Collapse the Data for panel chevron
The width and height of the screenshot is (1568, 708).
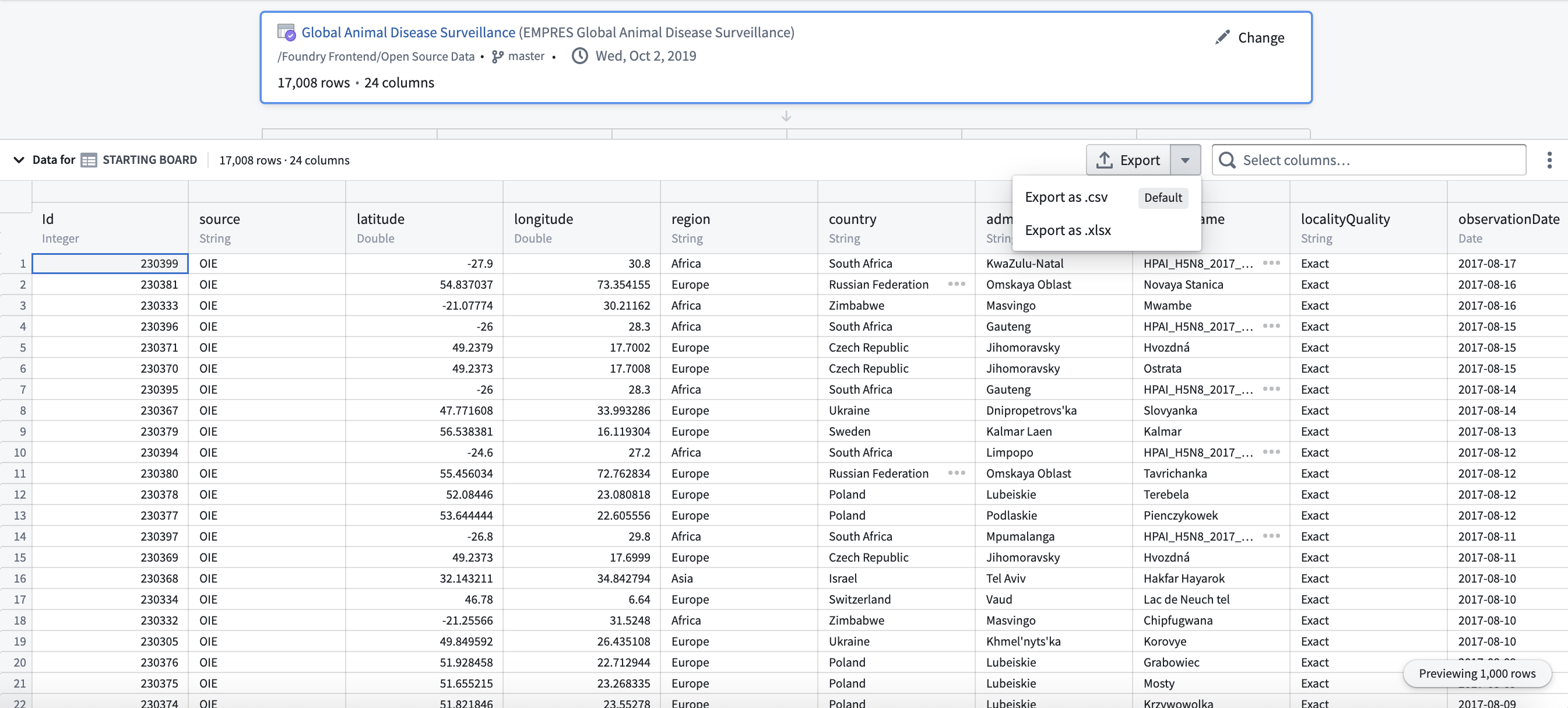tap(19, 160)
